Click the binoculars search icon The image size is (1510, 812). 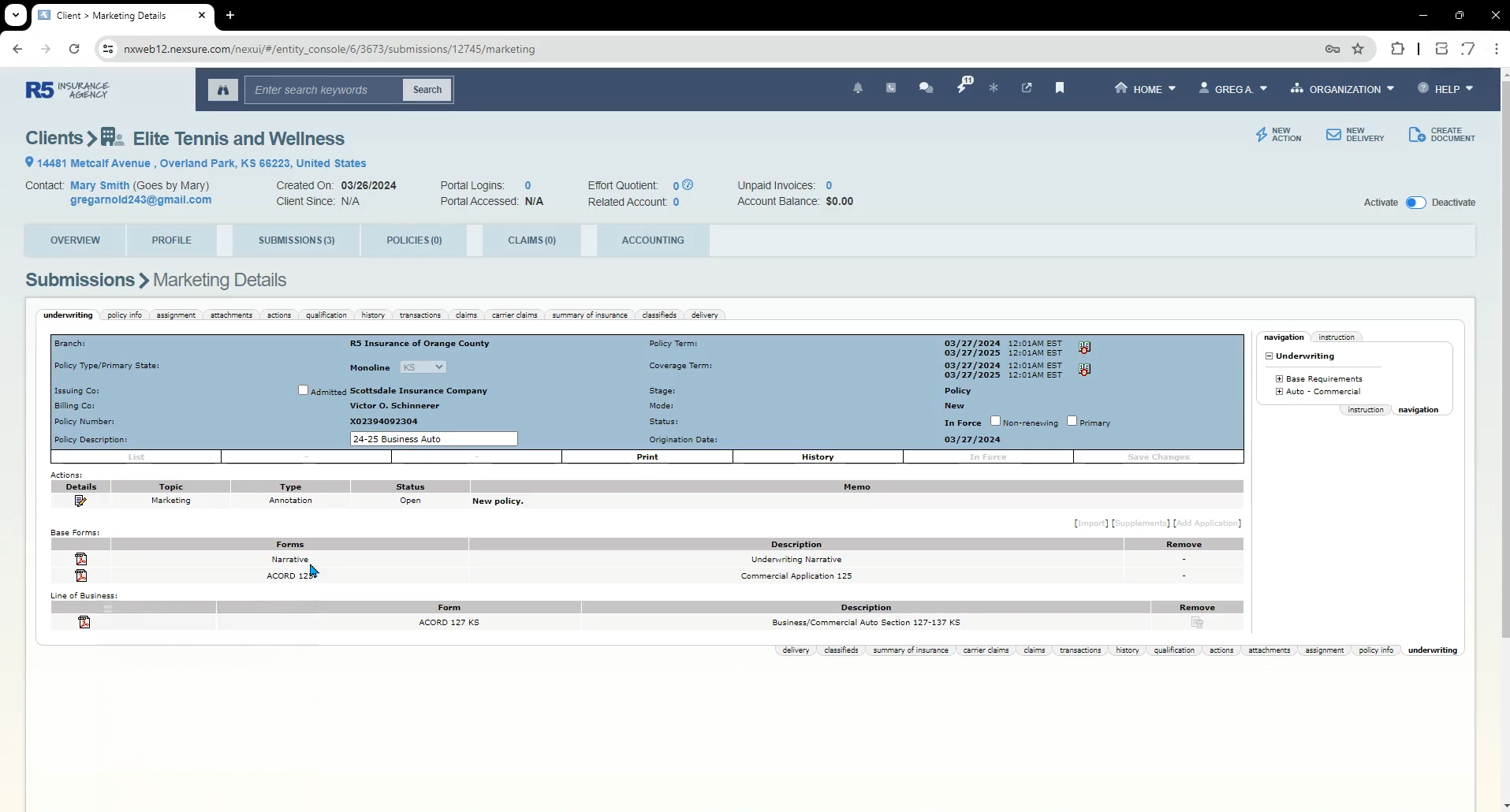click(x=223, y=90)
